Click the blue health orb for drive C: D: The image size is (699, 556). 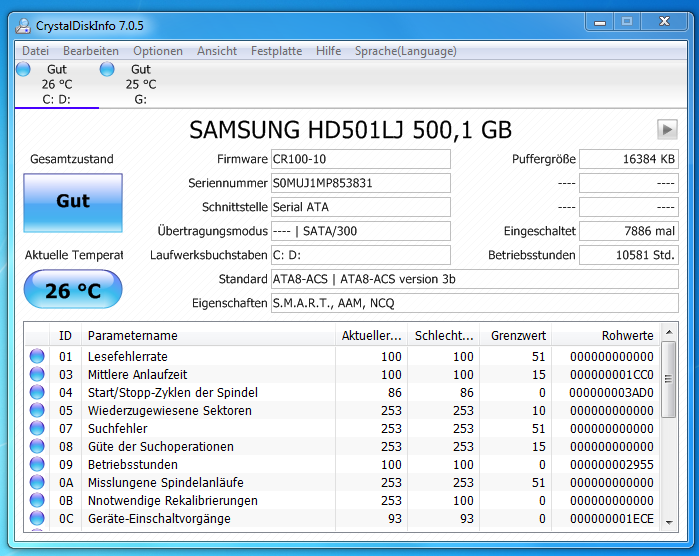tap(23, 69)
